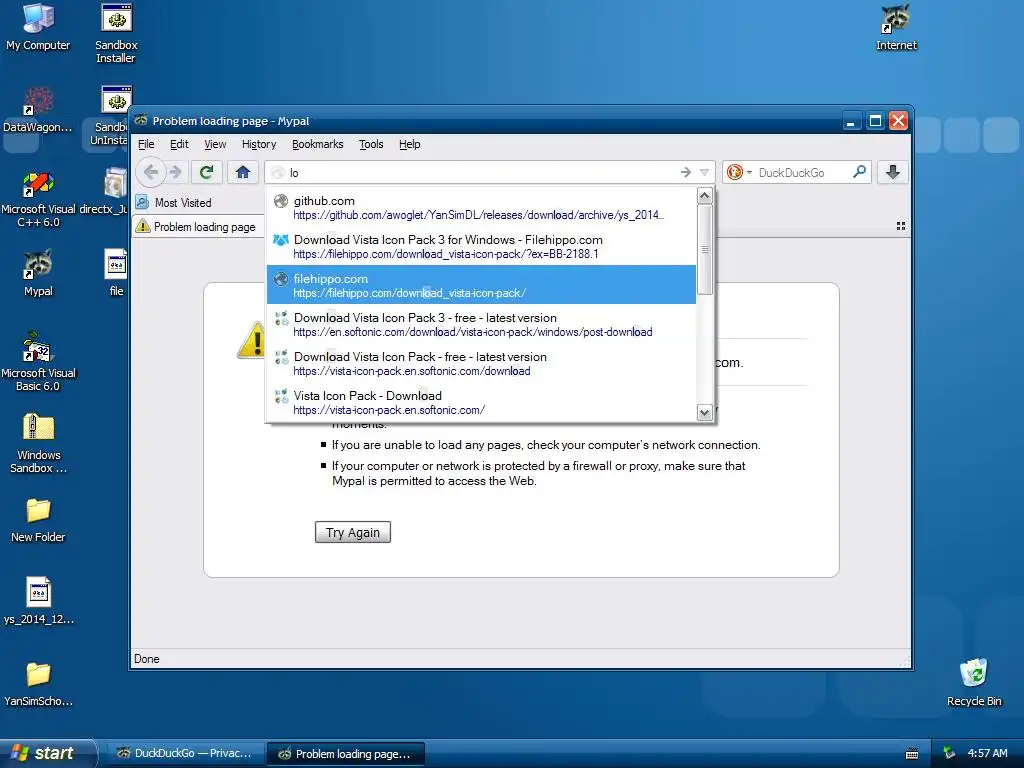Select Microsoft Visual Basic 6.0 icon
The width and height of the screenshot is (1024, 768).
tap(38, 362)
